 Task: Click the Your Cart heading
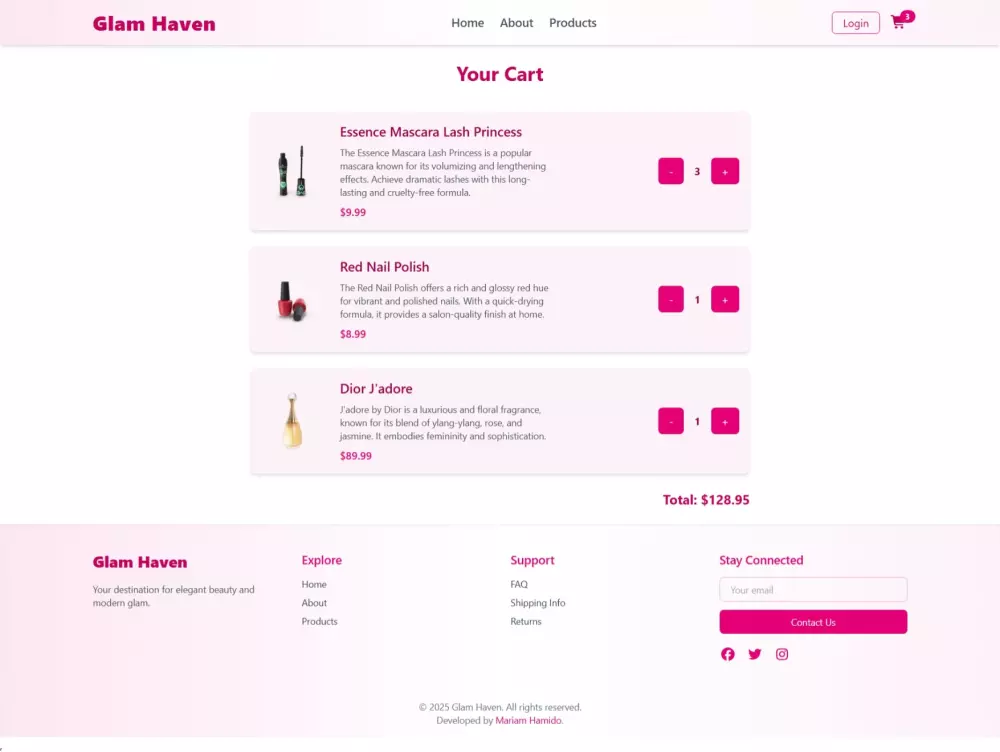point(500,74)
